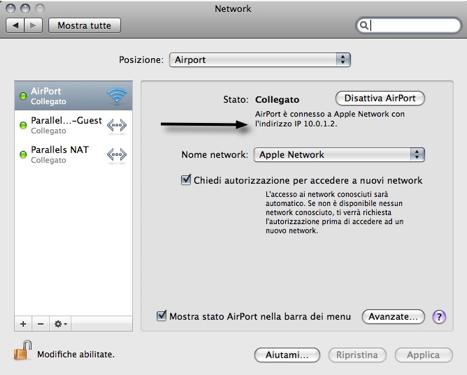Screen dimensions: 467x375
Task: Open the Posizione dropdown showing Airport
Action: point(260,60)
